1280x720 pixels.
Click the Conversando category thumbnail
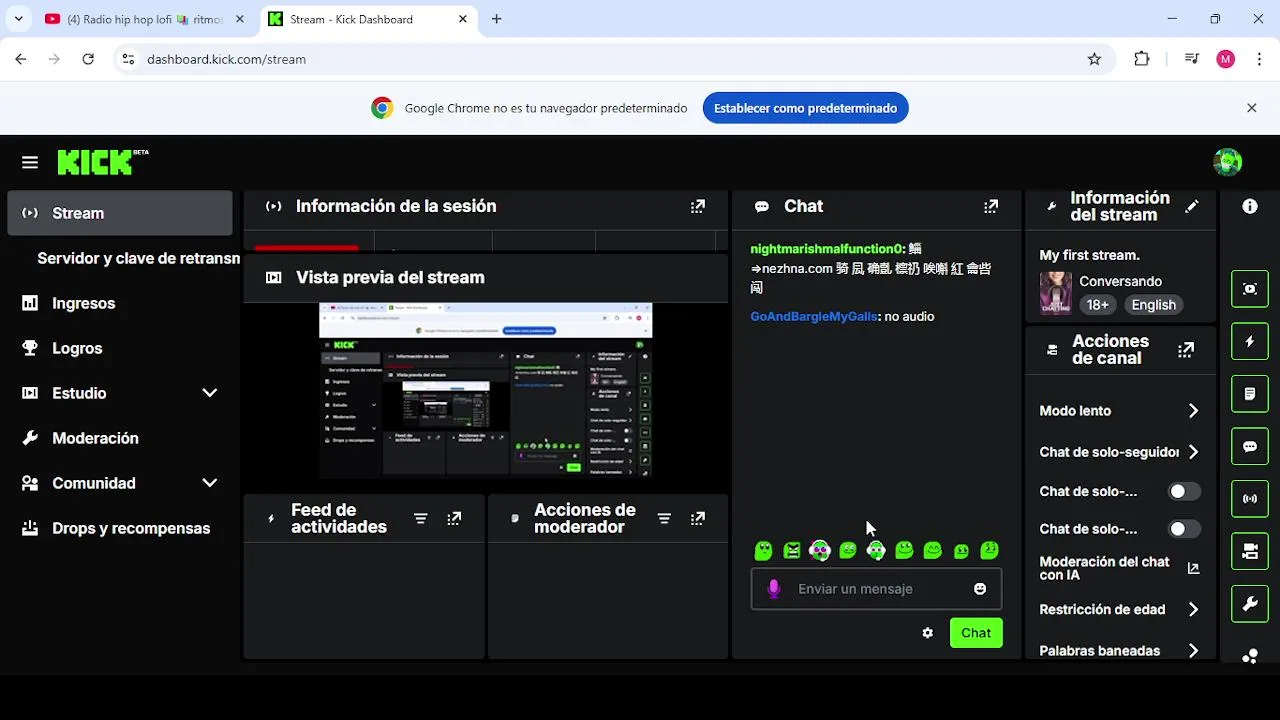coord(1055,293)
